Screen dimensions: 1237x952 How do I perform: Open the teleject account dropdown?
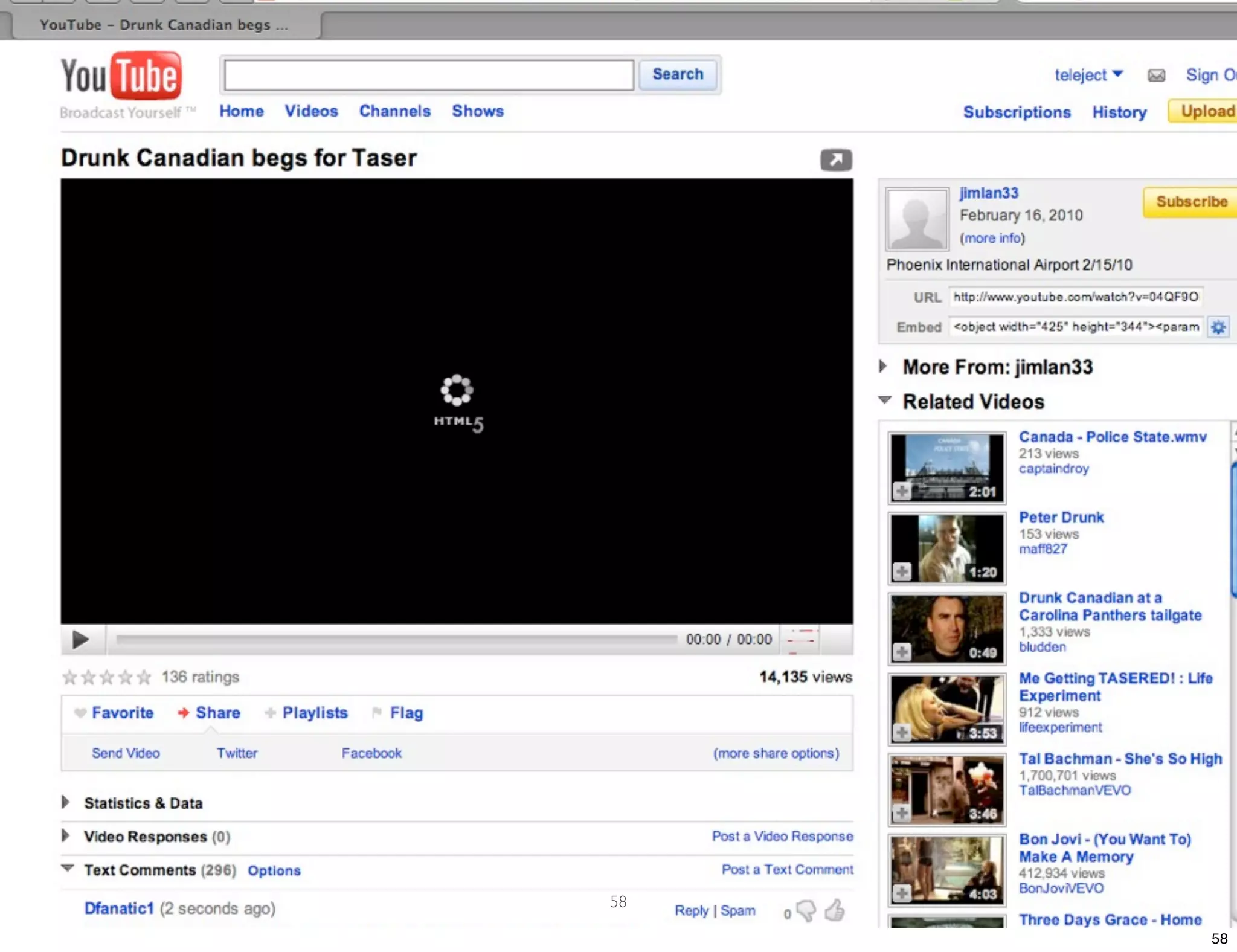1088,75
